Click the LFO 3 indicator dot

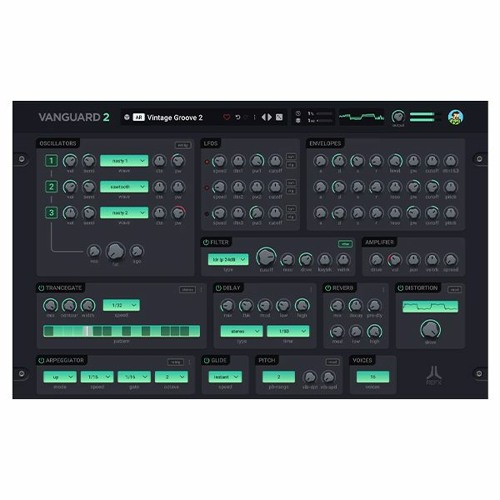[x=207, y=214]
